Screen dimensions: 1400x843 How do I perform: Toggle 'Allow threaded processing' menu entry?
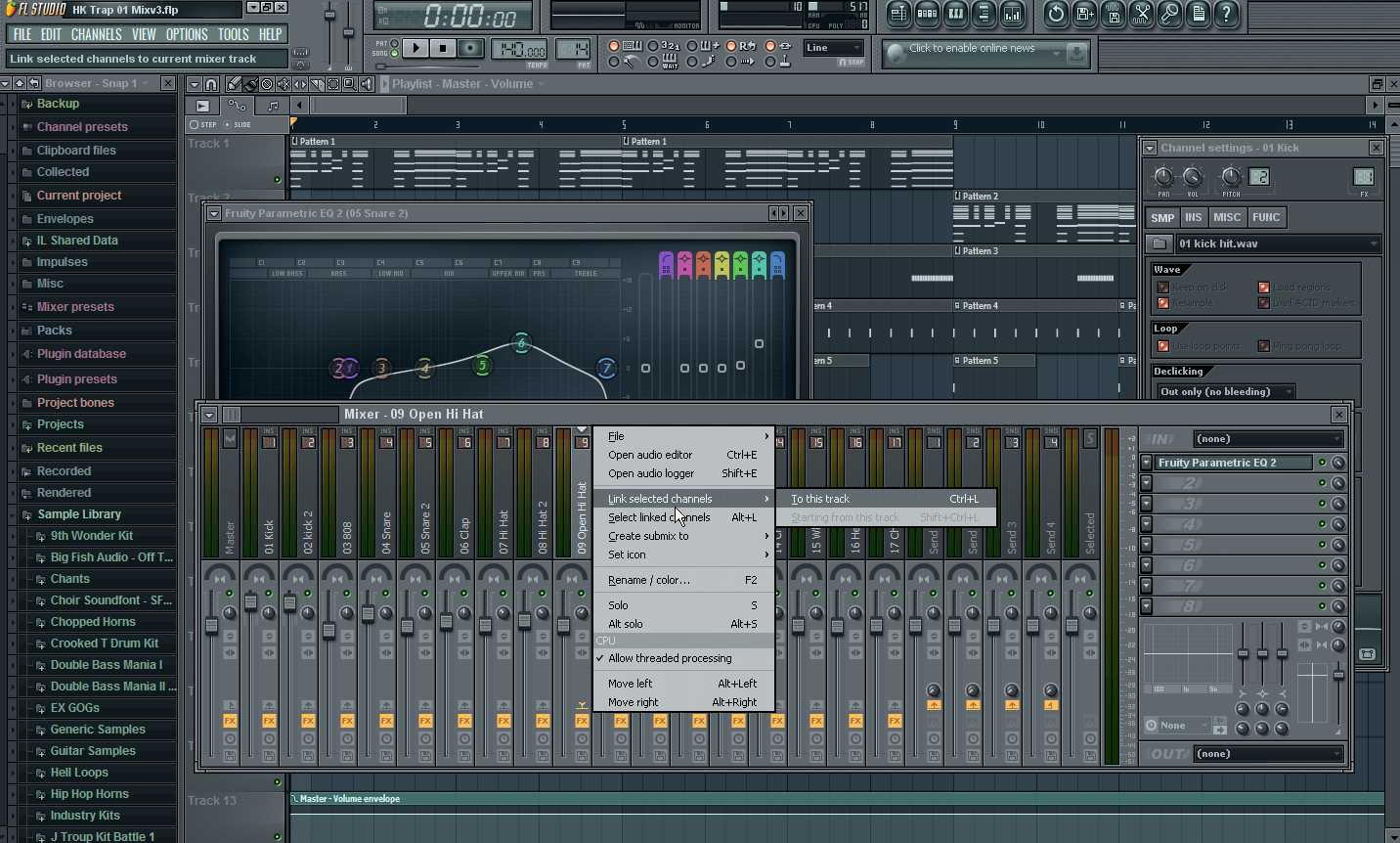coord(684,658)
